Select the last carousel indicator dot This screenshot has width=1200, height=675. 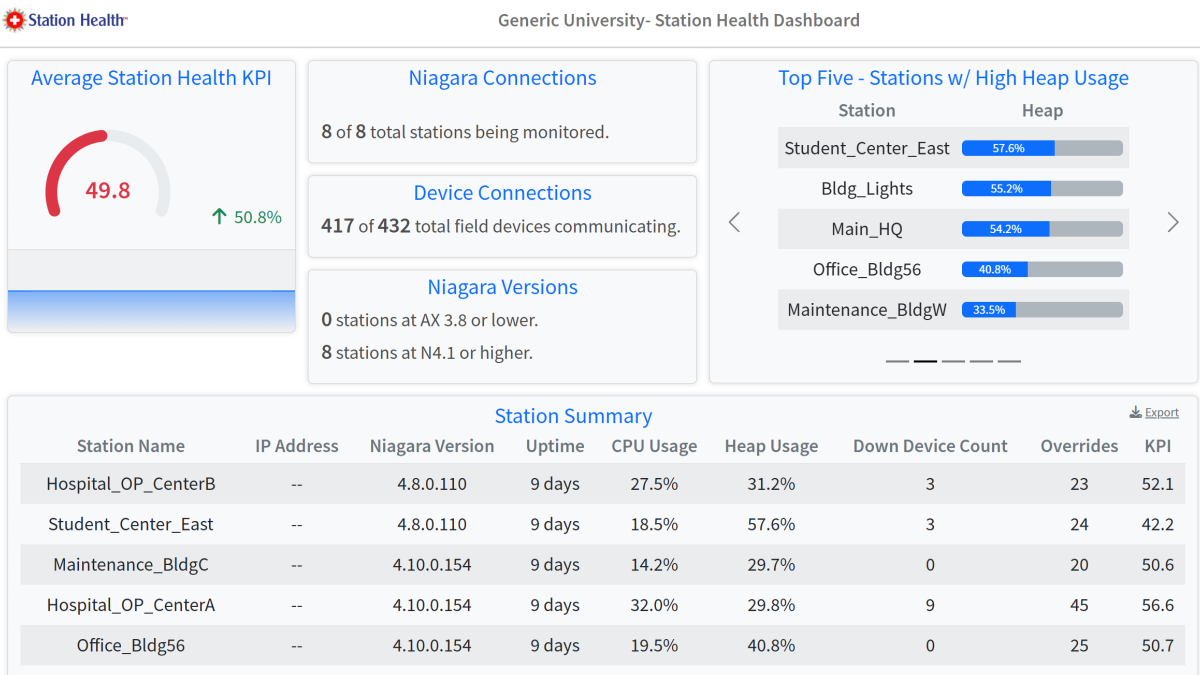pyautogui.click(x=1009, y=360)
